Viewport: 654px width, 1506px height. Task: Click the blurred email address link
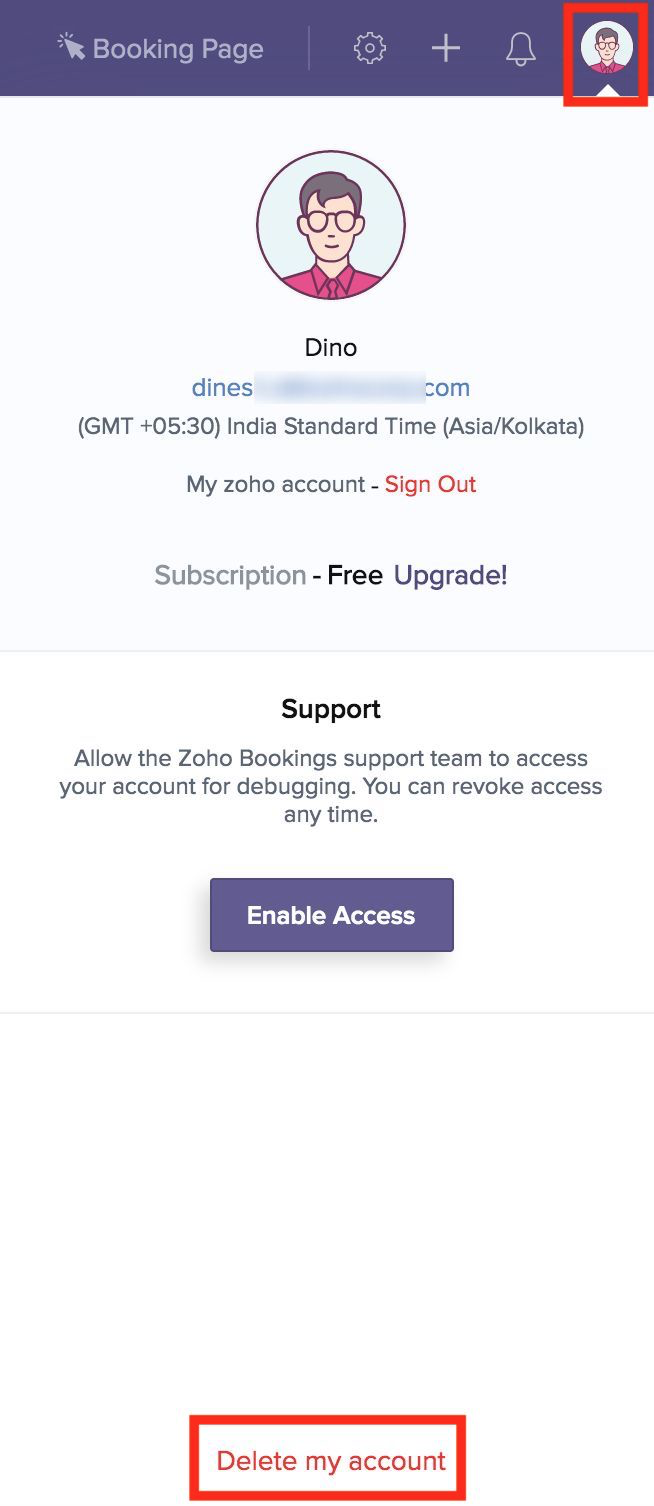pyautogui.click(x=331, y=388)
